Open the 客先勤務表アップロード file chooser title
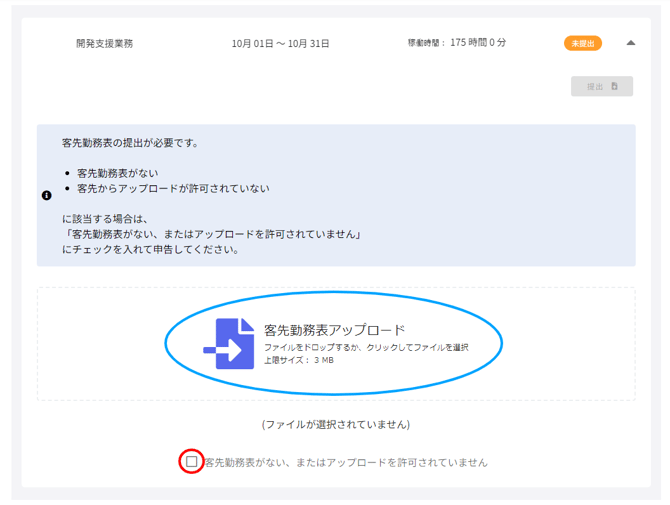Image resolution: width=670 pixels, height=505 pixels. click(x=335, y=330)
